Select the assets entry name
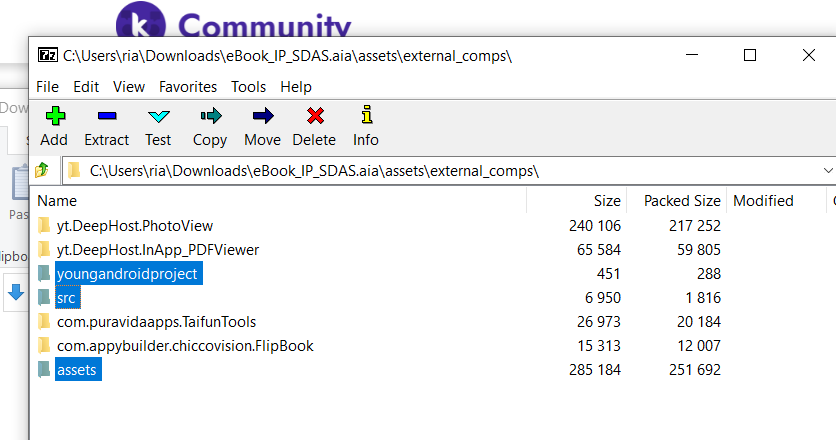836x440 pixels. tap(76, 370)
